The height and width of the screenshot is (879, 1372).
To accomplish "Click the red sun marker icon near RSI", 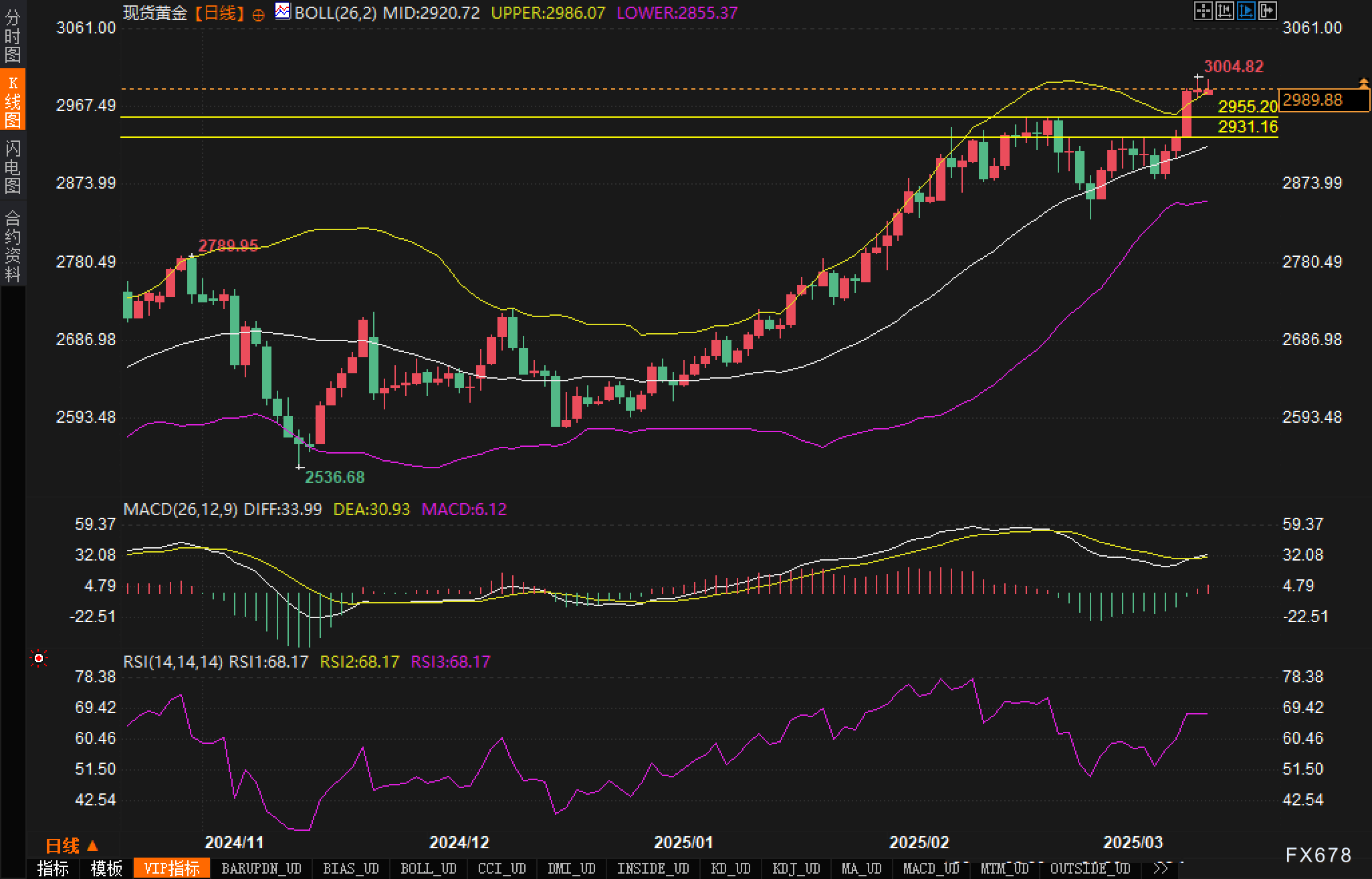I will (x=39, y=659).
